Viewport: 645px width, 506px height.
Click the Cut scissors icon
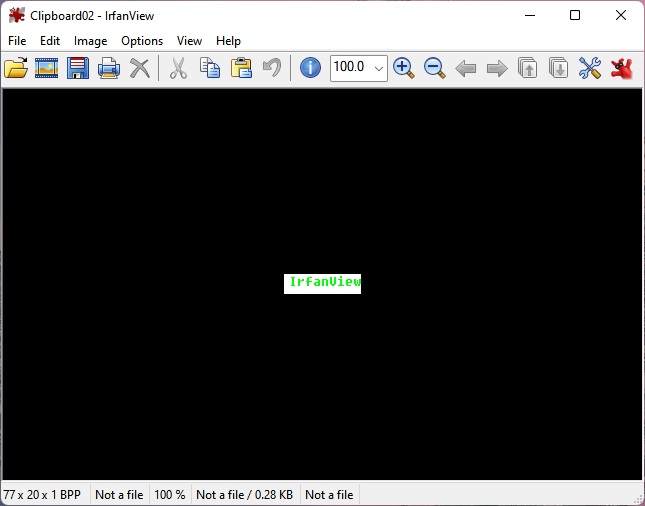(179, 68)
